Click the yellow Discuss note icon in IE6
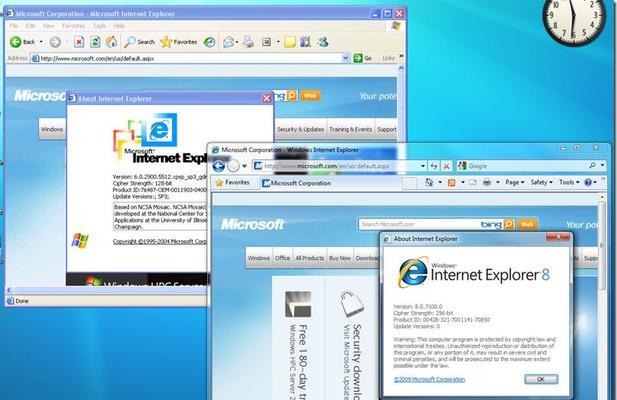 [x=290, y=42]
